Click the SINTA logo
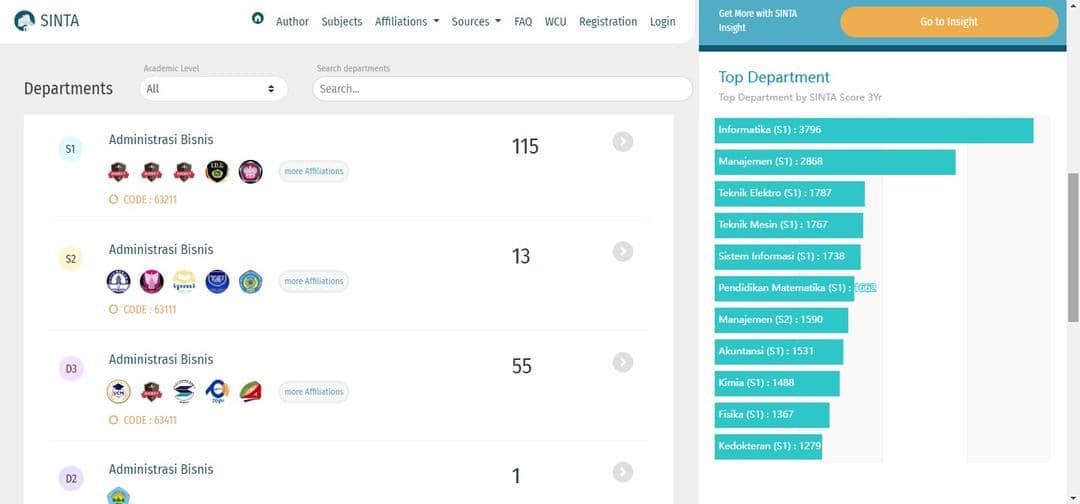Viewport: 1080px width, 504px height. coord(50,20)
